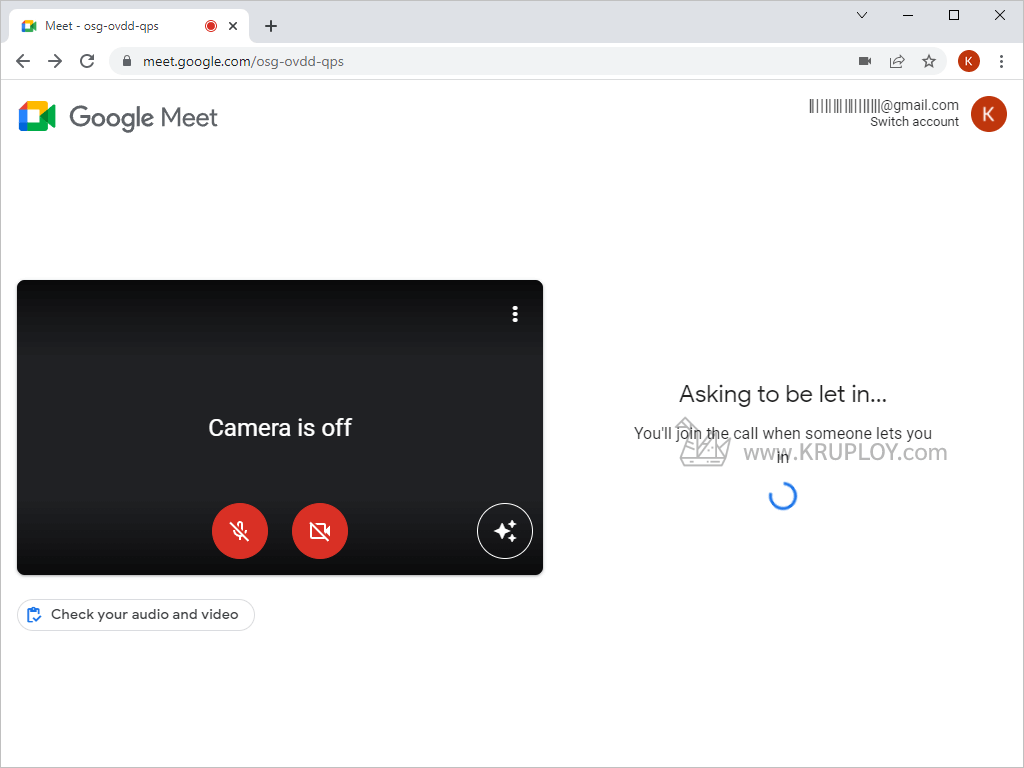Open camera permission icon in address bar
The image size is (1024, 768).
click(865, 61)
